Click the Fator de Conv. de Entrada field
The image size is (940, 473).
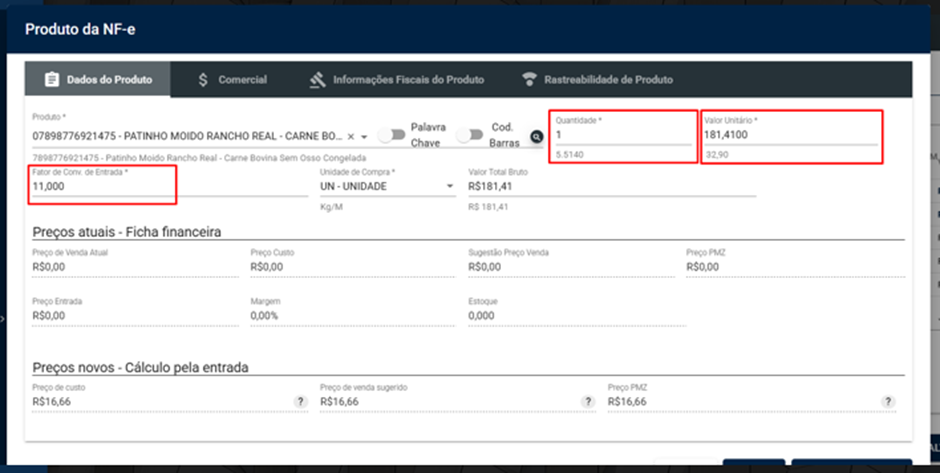(x=170, y=186)
